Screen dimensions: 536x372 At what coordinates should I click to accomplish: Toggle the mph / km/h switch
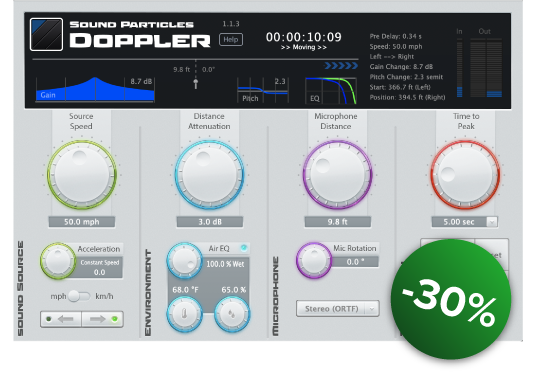pos(79,296)
